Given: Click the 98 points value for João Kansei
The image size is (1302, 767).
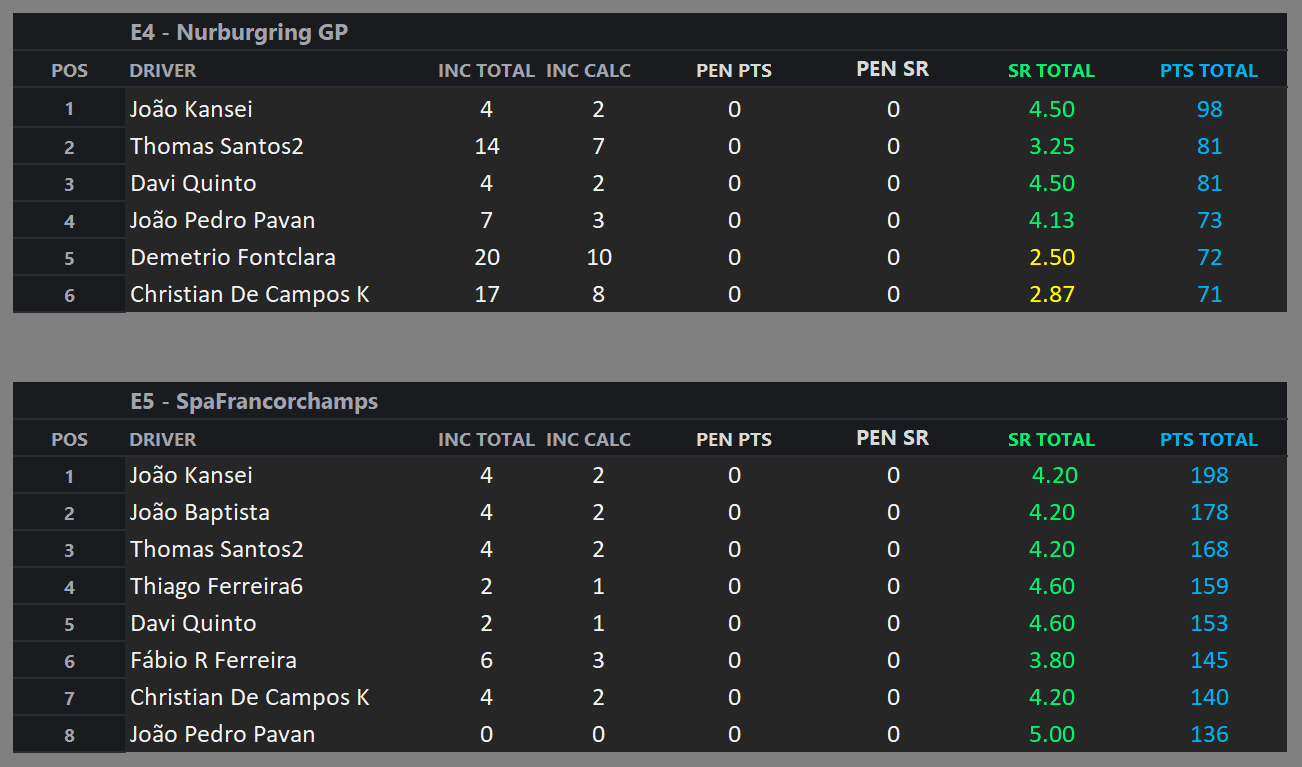Looking at the screenshot, I should [1209, 109].
